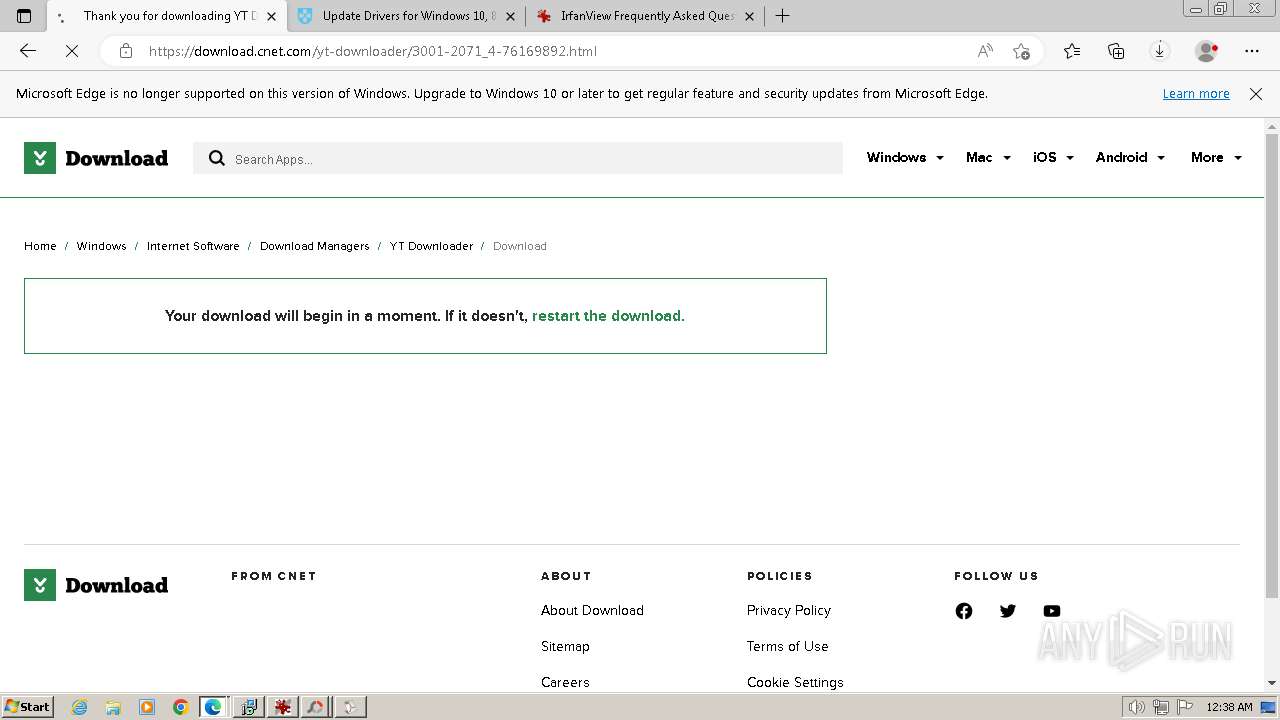Open the Facebook follow icon

pyautogui.click(x=964, y=611)
